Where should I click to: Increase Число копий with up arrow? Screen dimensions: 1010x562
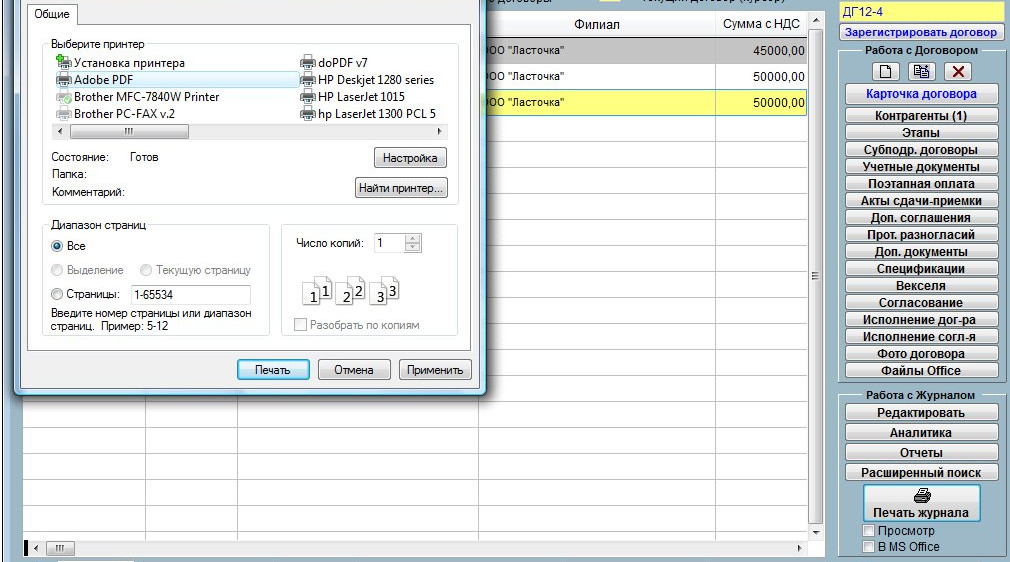[x=413, y=238]
